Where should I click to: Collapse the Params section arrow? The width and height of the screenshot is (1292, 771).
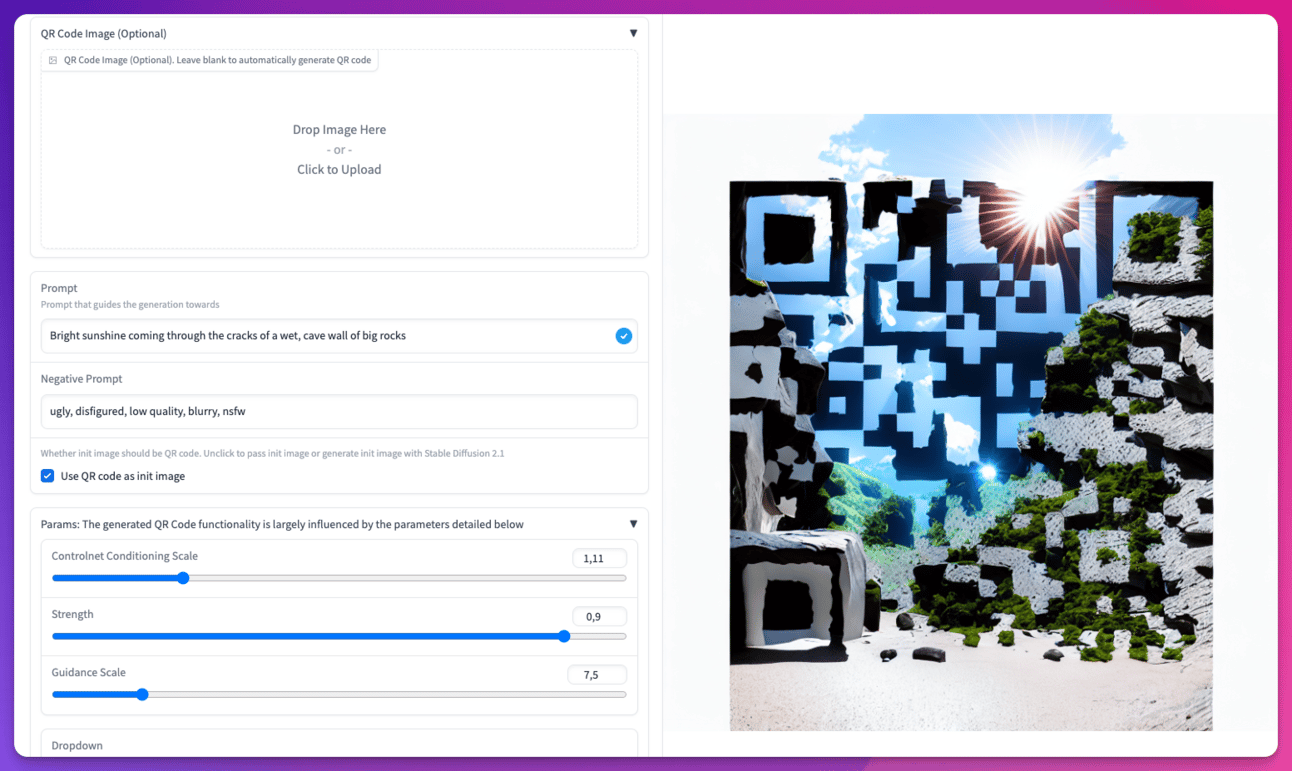coord(633,524)
